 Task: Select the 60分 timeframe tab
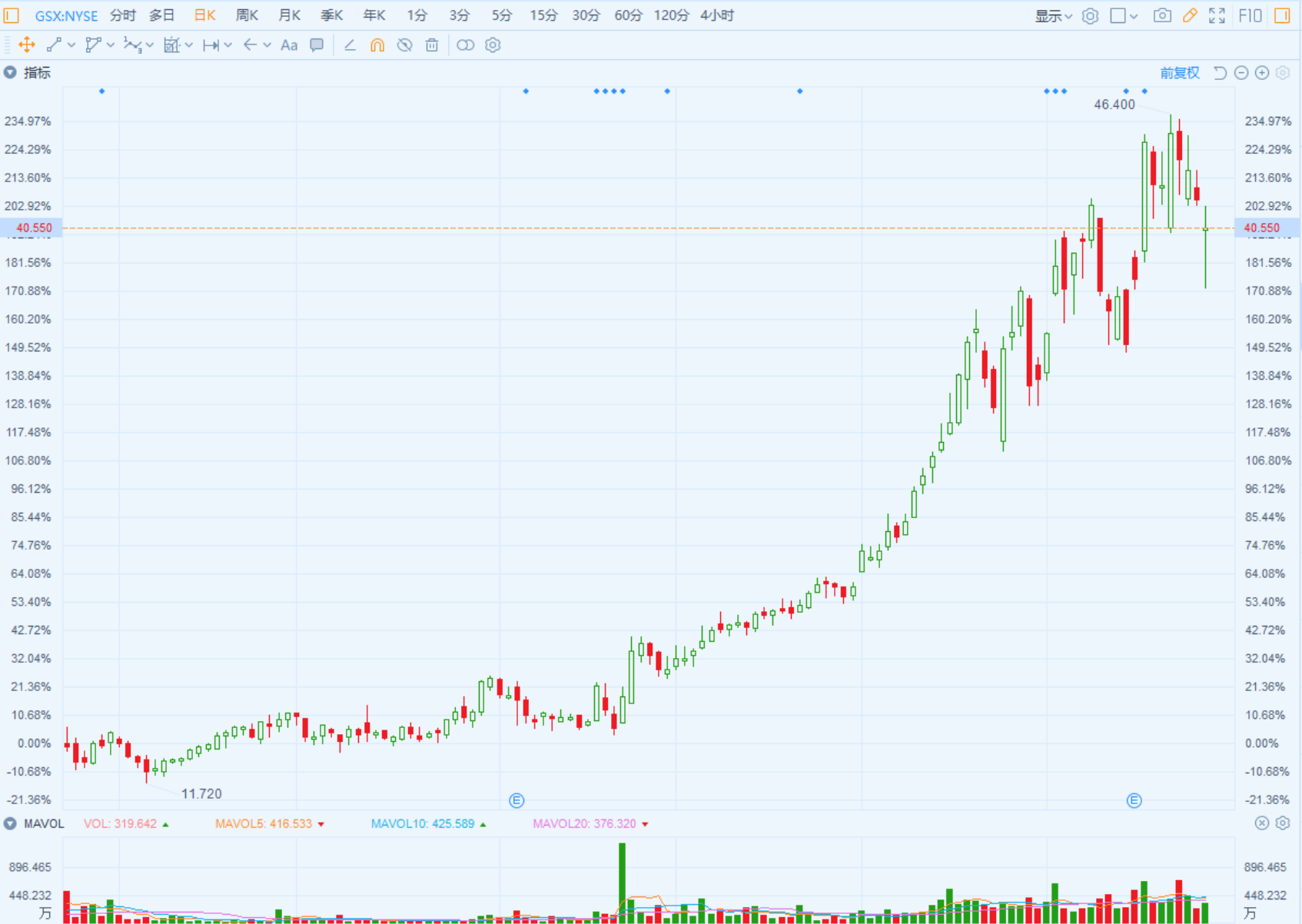(x=628, y=15)
